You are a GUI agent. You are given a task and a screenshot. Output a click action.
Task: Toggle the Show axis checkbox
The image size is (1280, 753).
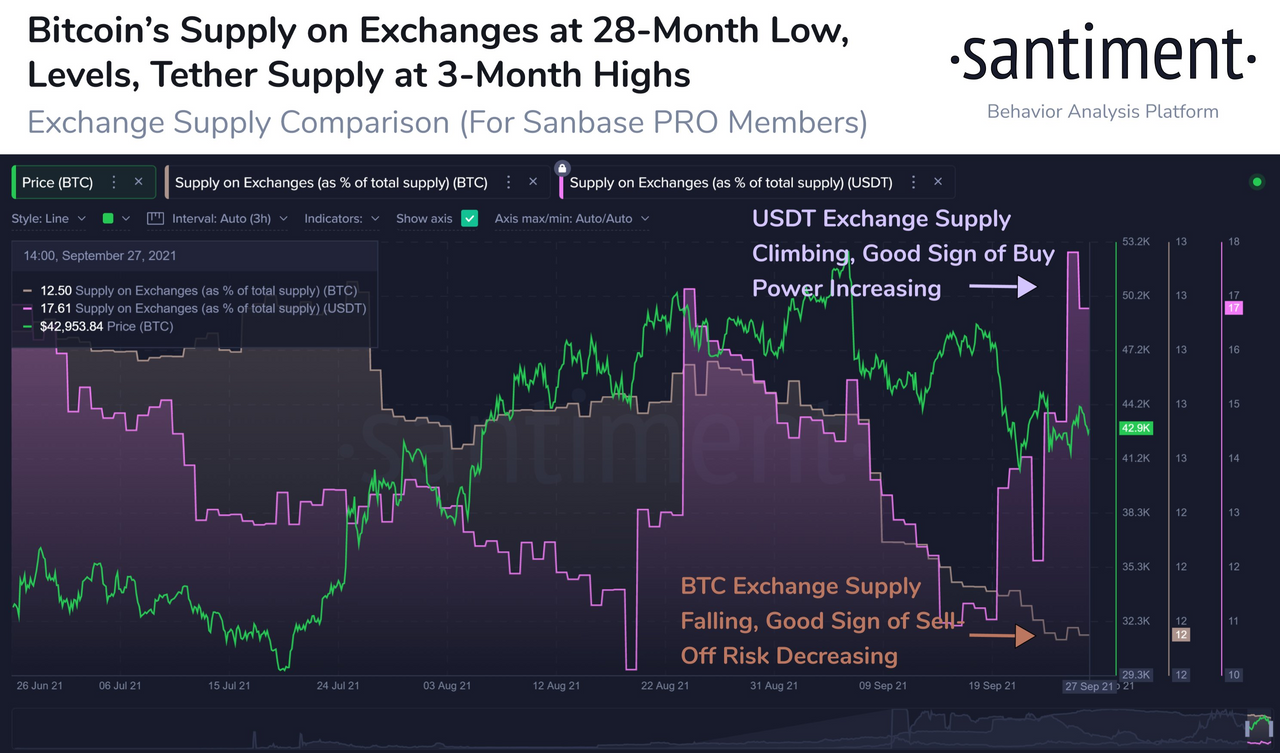click(470, 218)
